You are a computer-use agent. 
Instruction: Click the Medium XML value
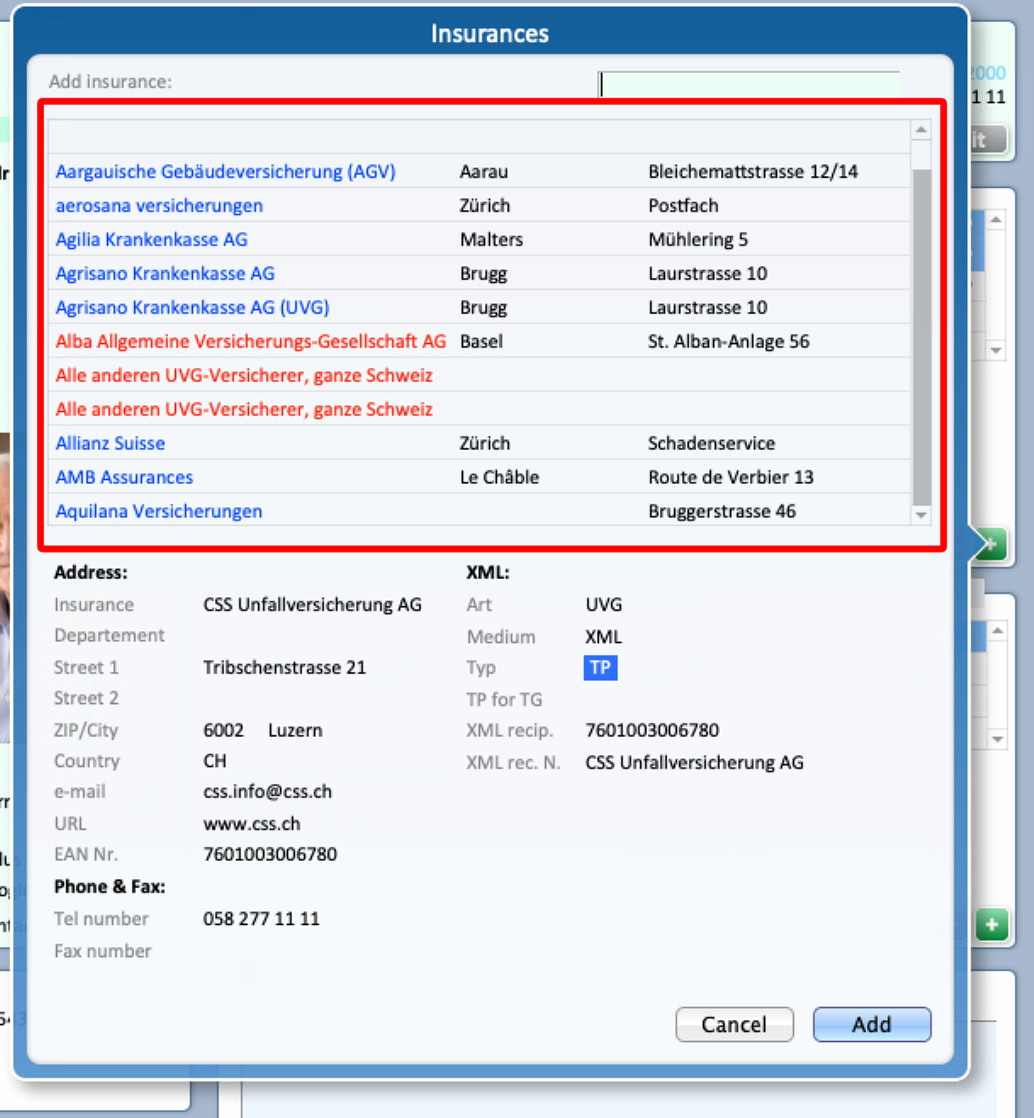point(603,637)
